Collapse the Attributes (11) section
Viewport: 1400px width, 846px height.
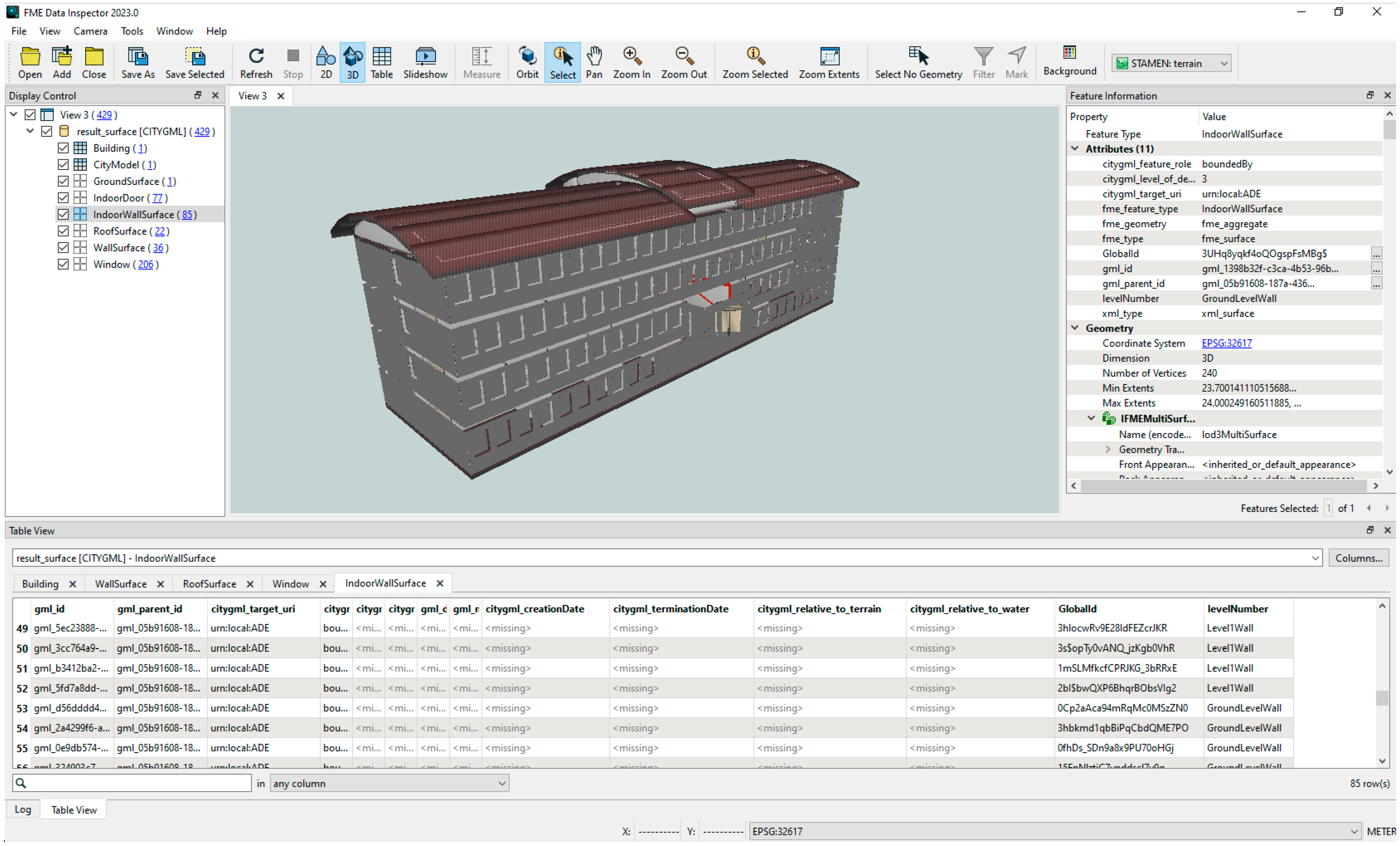(1075, 149)
